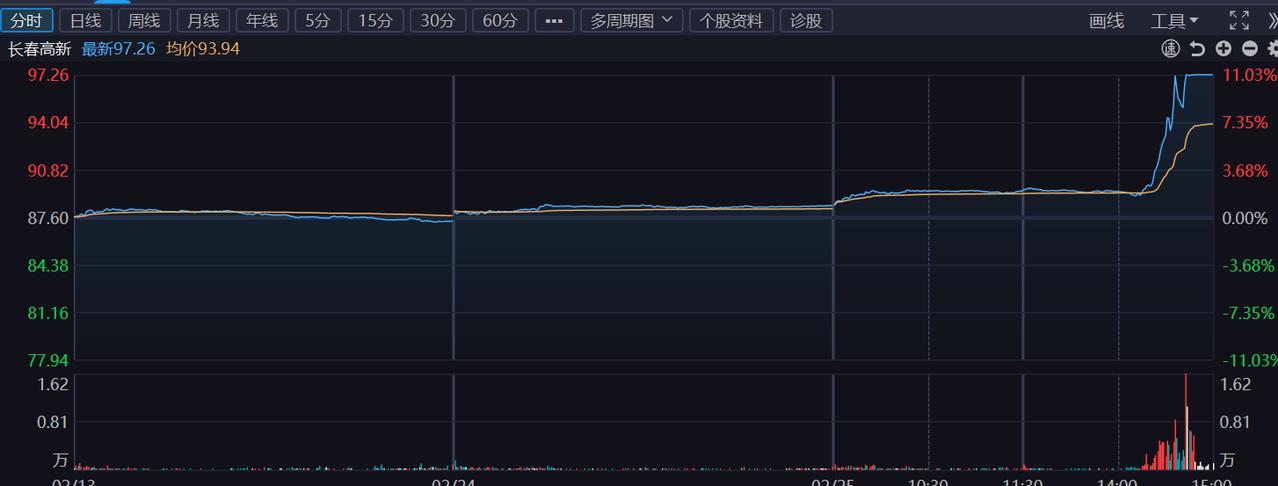Image resolution: width=1278 pixels, height=486 pixels.
Task: Click the 速 speed circle icon
Action: 1170,48
